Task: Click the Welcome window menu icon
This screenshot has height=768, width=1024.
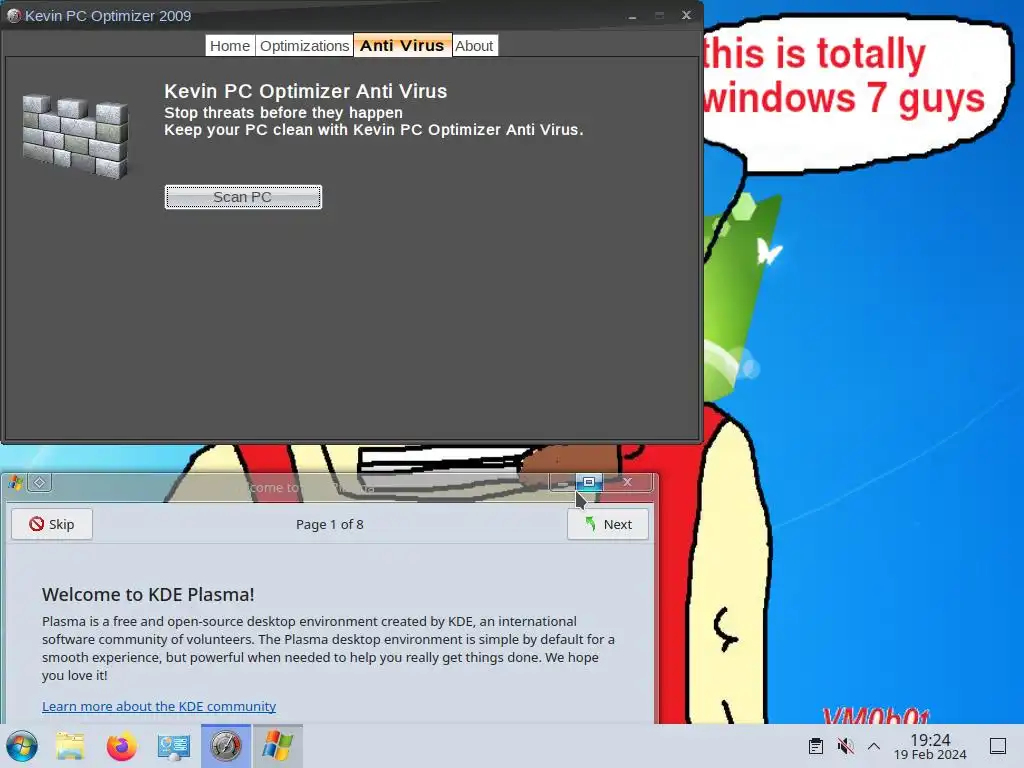Action: click(16, 483)
